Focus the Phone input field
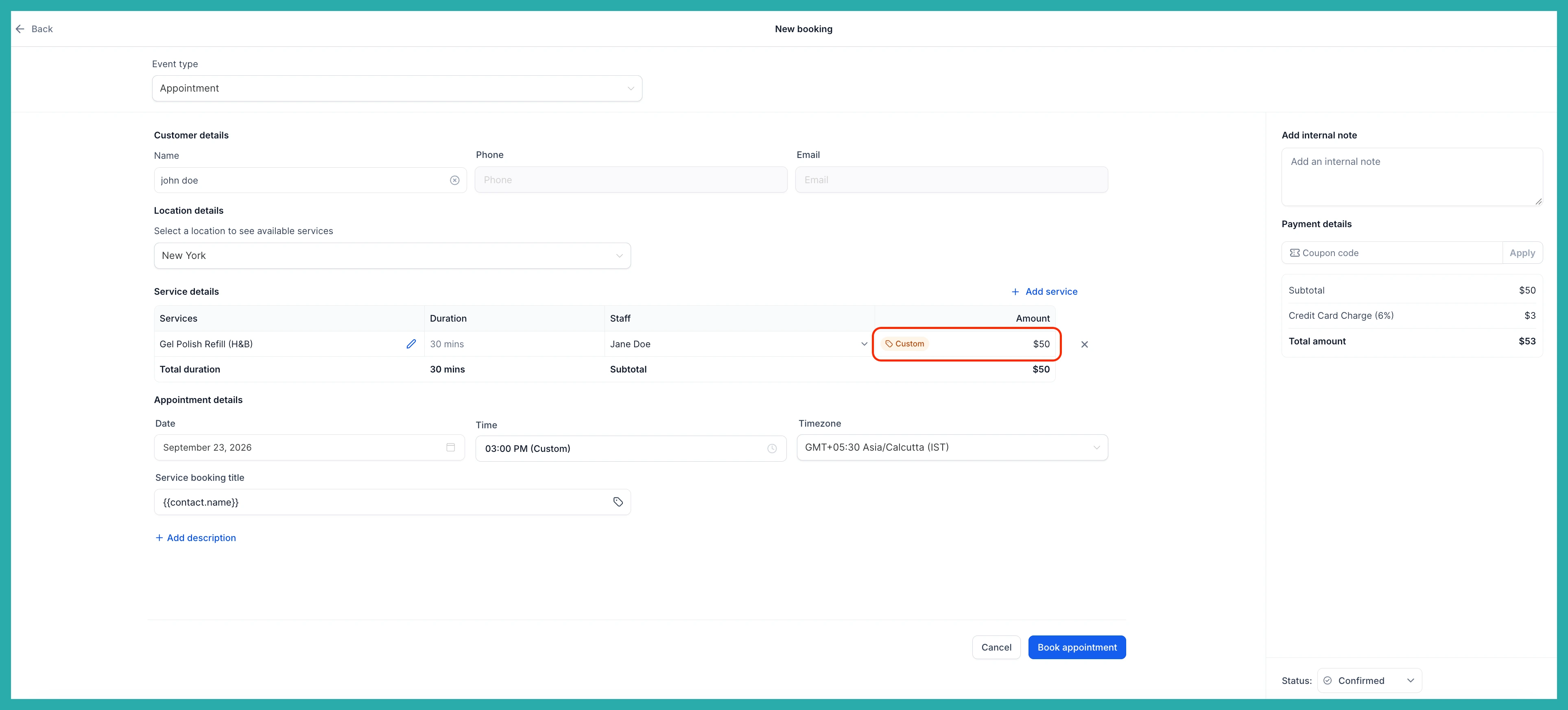The height and width of the screenshot is (710, 1568). tap(631, 180)
